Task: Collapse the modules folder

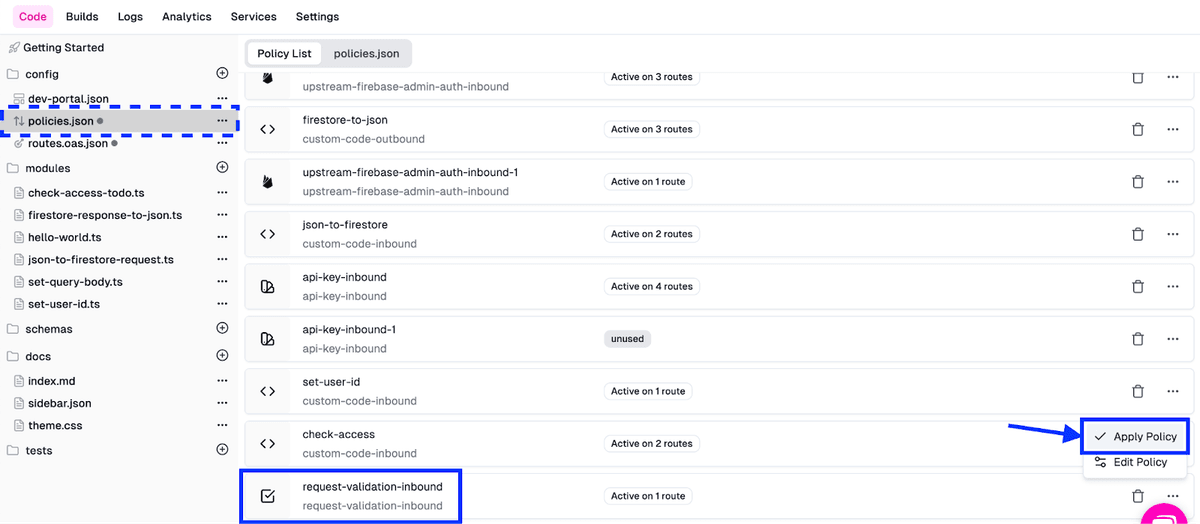Action: 47,168
